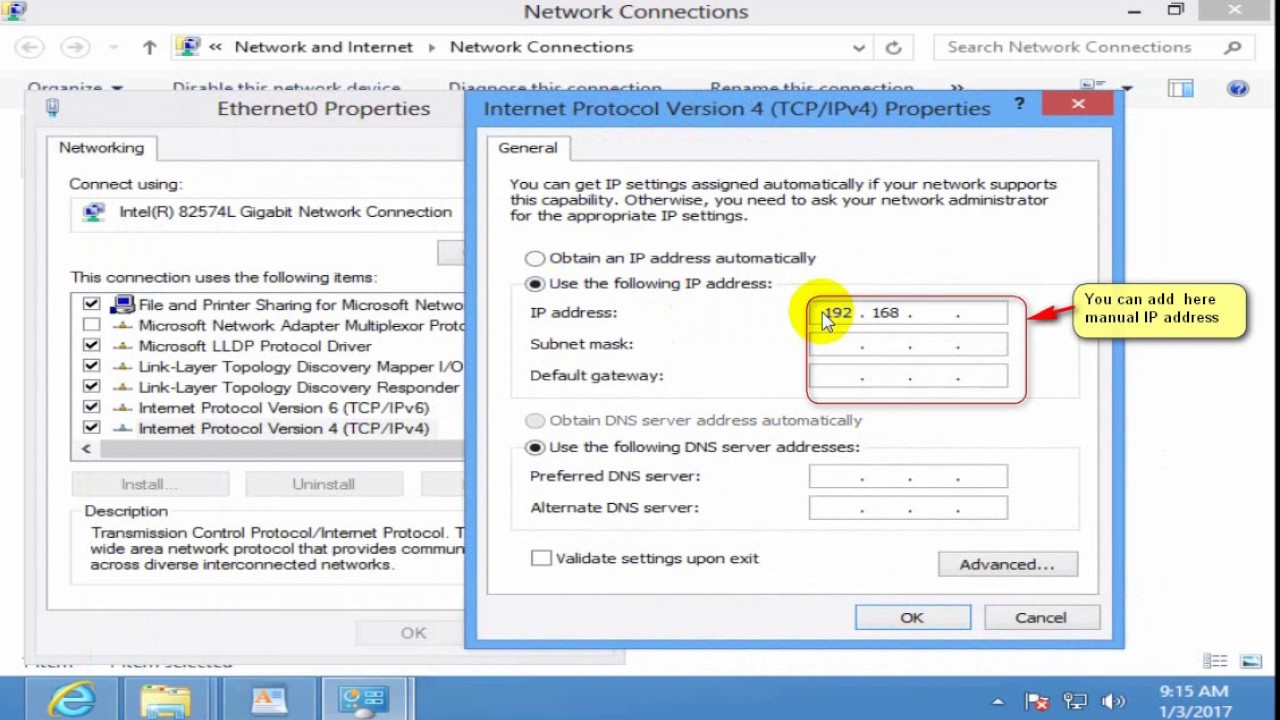This screenshot has height=720, width=1280.
Task: Click Install in Ethernet0 Properties
Action: (150, 484)
